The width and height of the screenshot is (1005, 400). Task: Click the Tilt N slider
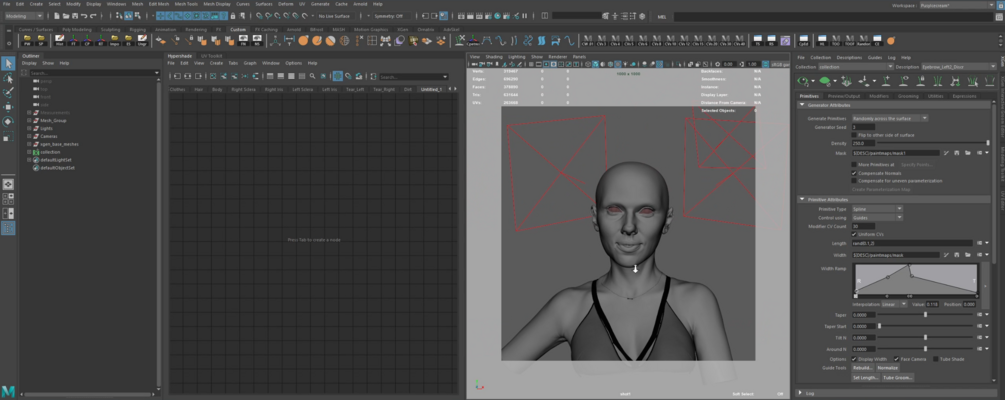[x=926, y=337]
